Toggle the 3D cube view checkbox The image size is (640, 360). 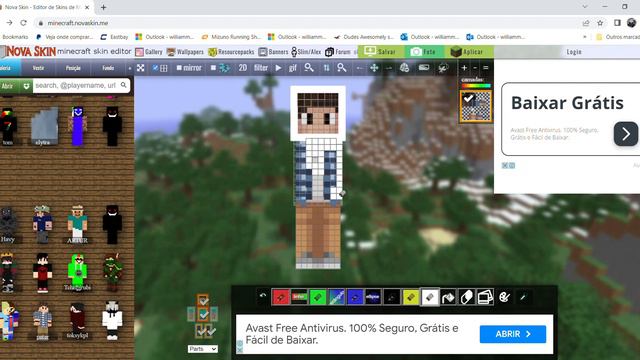coord(213,68)
